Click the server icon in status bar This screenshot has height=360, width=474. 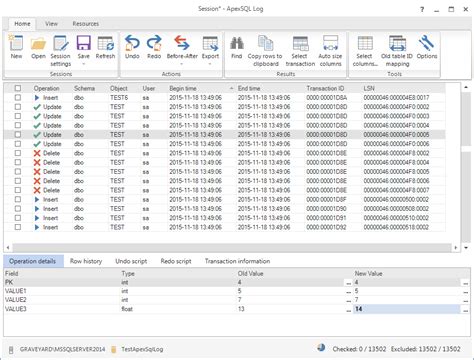[11, 349]
